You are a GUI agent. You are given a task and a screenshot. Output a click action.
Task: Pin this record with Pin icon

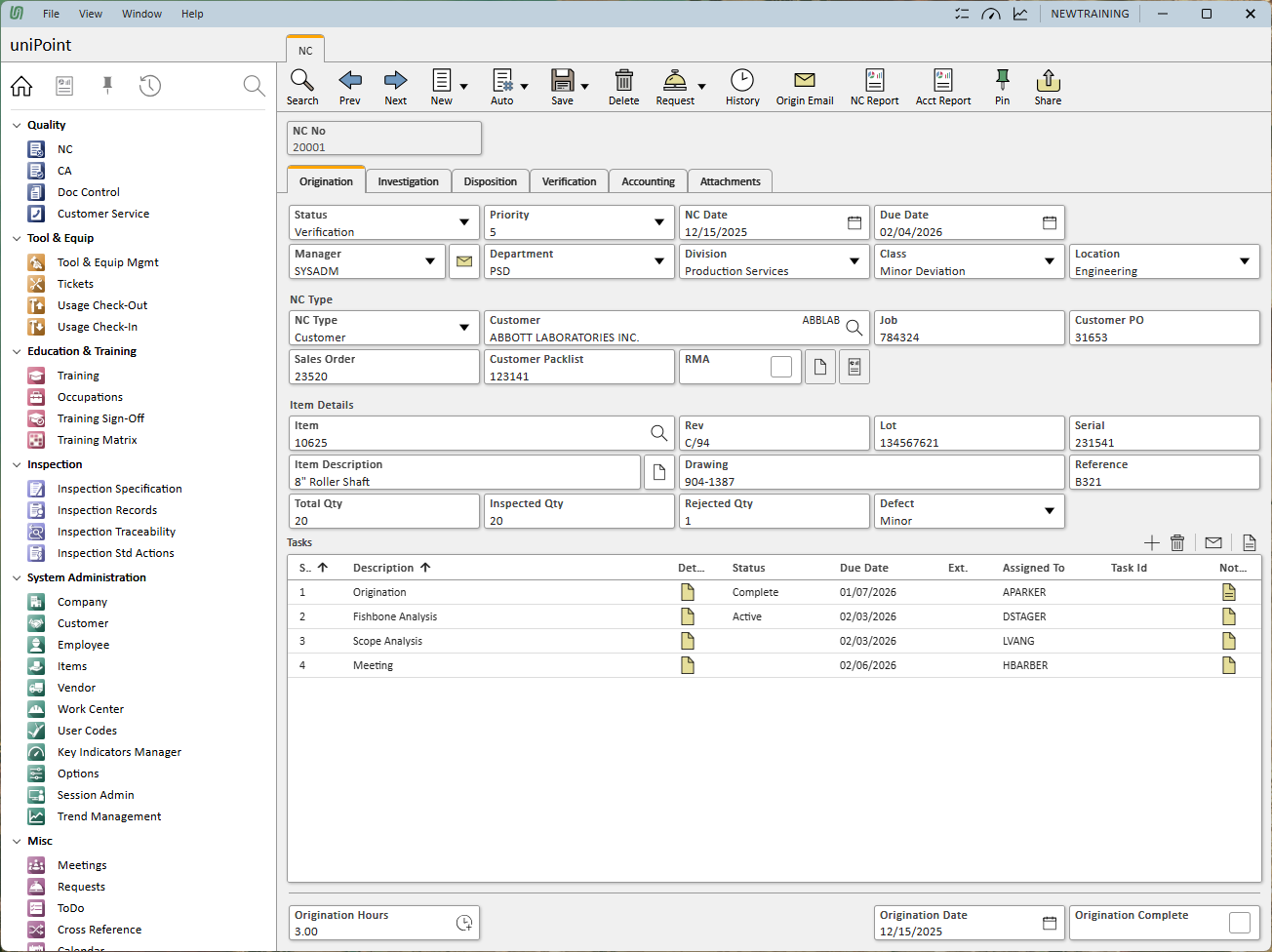pos(1002,80)
